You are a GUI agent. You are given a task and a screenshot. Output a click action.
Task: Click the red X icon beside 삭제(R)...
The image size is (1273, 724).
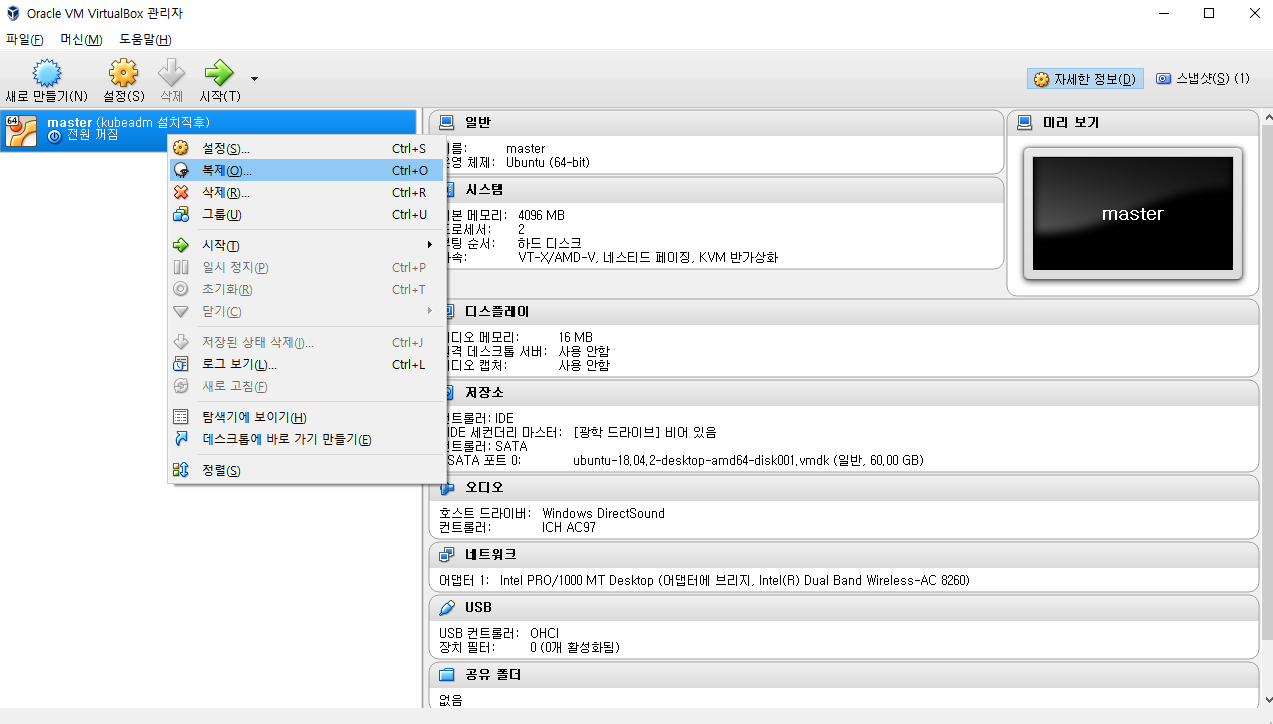click(181, 192)
